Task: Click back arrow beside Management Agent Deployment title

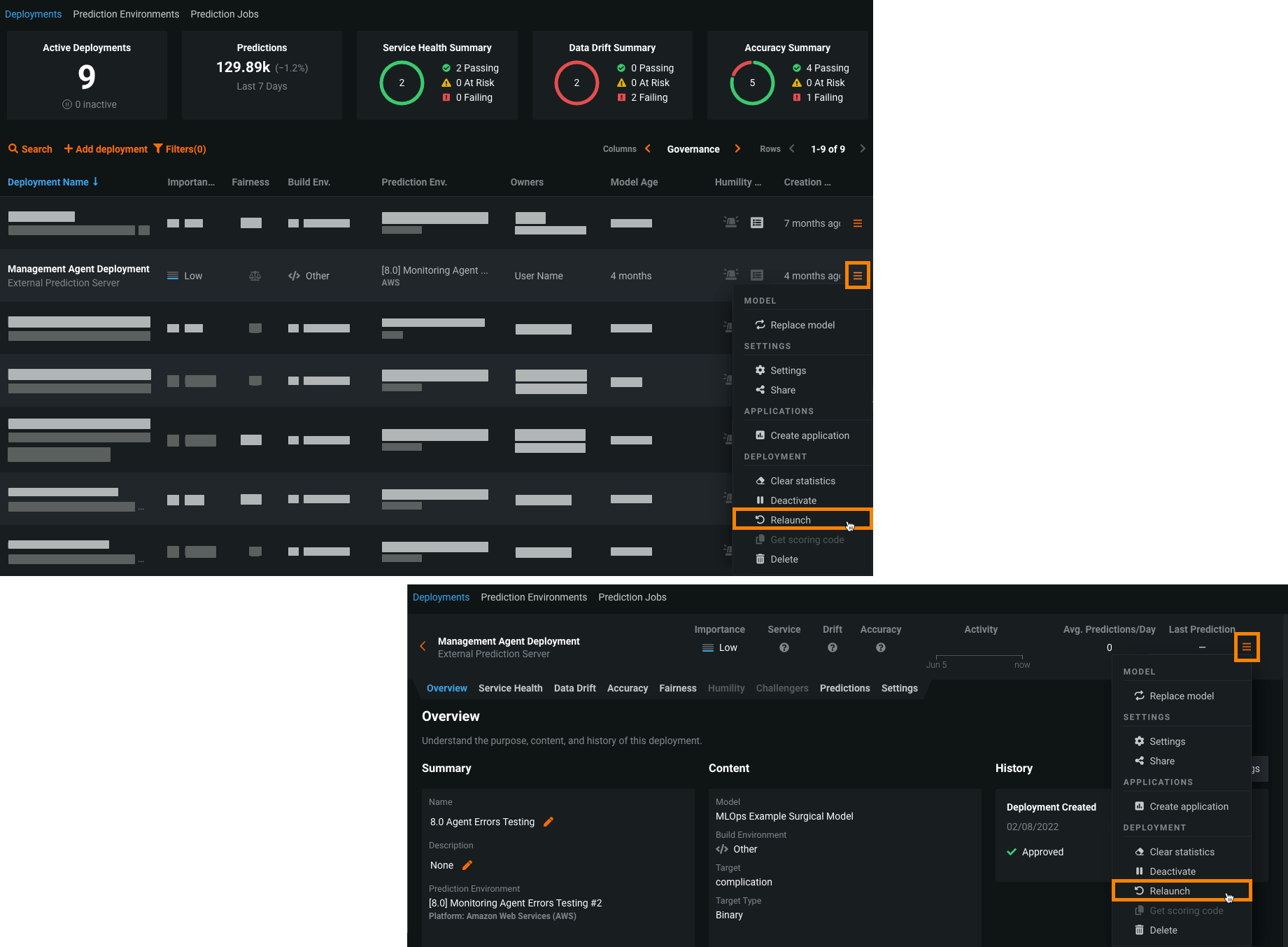Action: click(x=423, y=647)
